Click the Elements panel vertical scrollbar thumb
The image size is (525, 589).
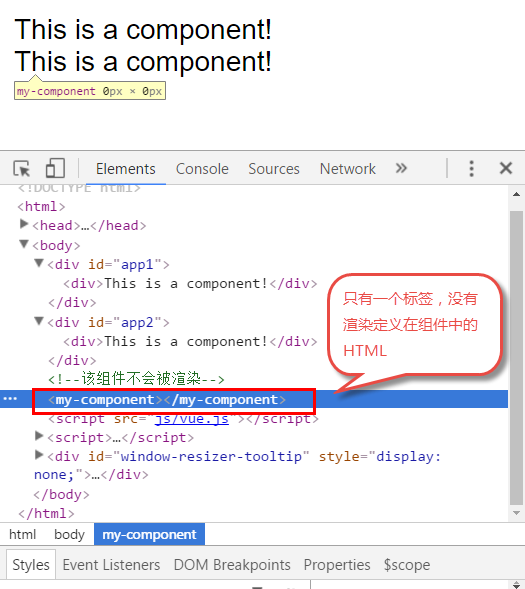coord(516,358)
